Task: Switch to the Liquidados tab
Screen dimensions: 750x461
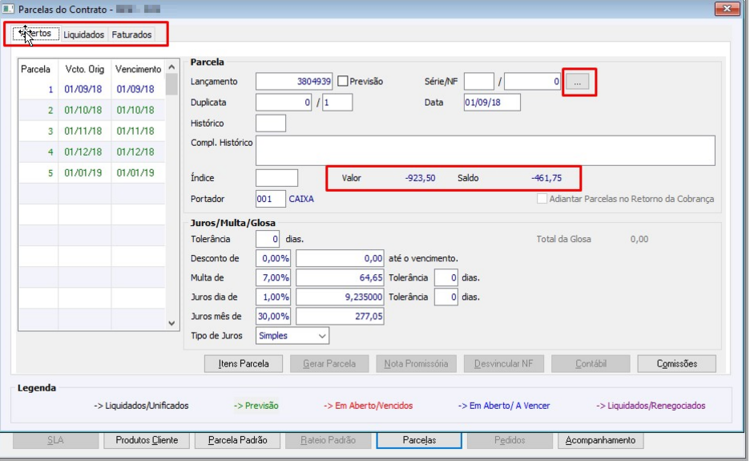Action: 84,34
